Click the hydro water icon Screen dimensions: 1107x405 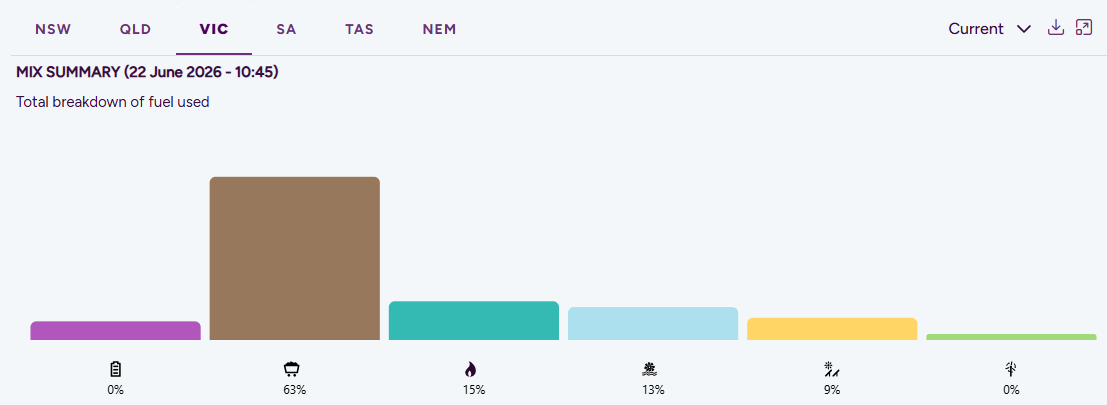649,369
